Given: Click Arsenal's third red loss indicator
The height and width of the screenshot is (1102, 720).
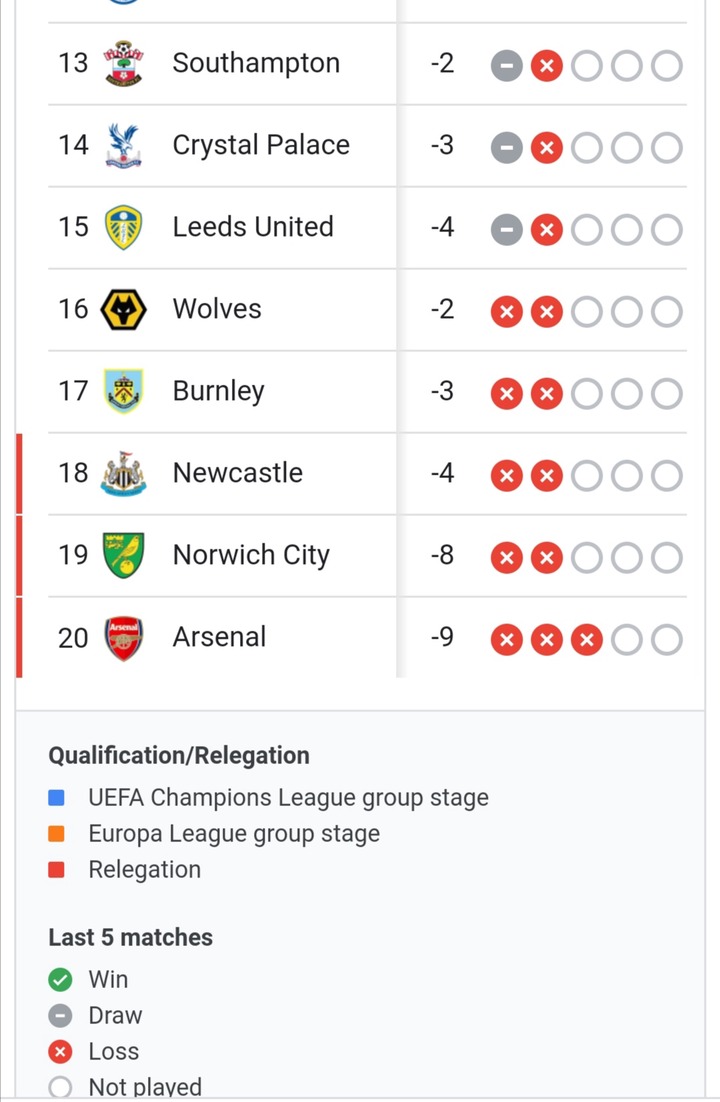Looking at the screenshot, I should pos(586,640).
